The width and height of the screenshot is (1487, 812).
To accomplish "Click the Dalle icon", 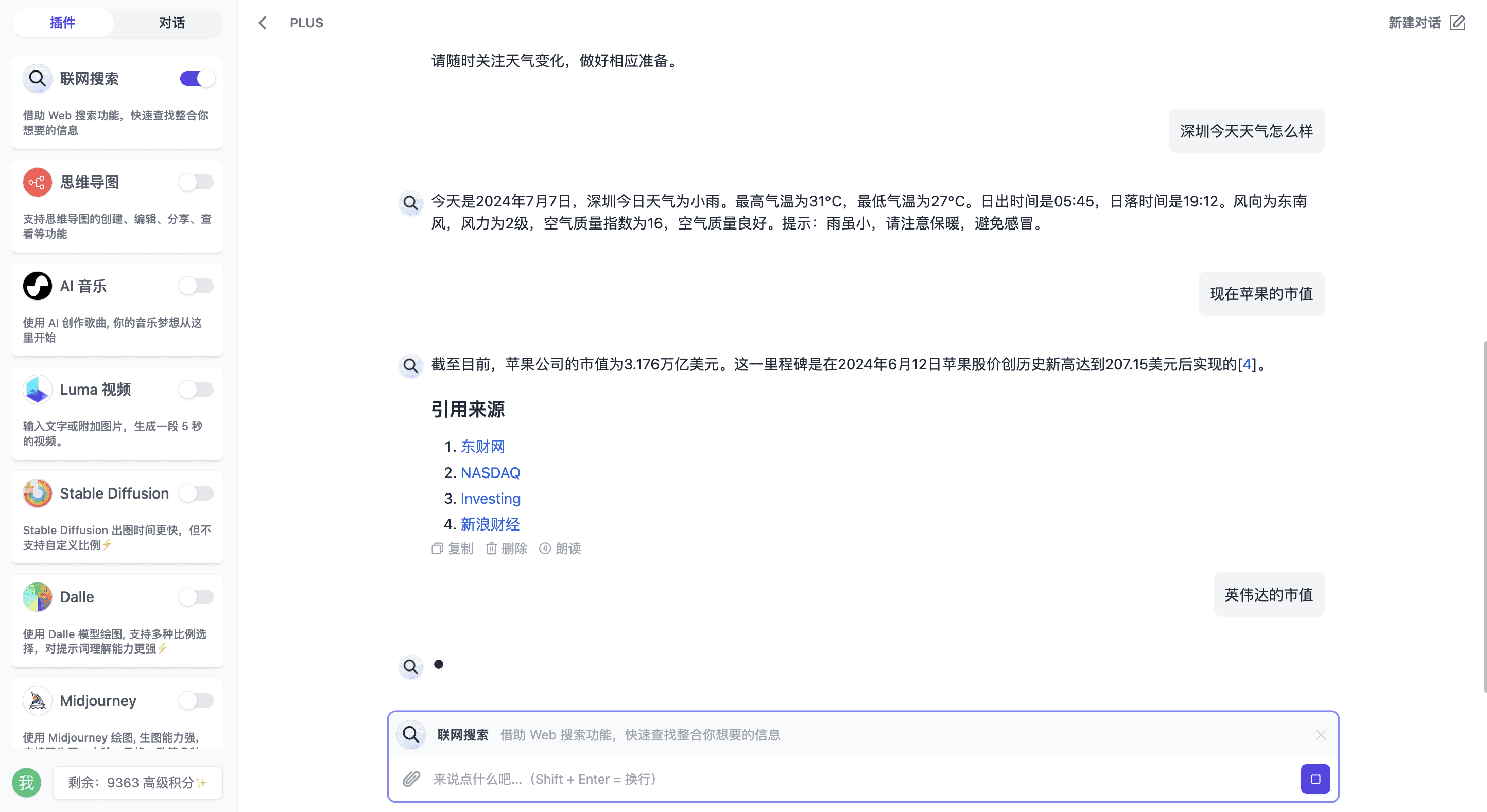I will pyautogui.click(x=36, y=597).
